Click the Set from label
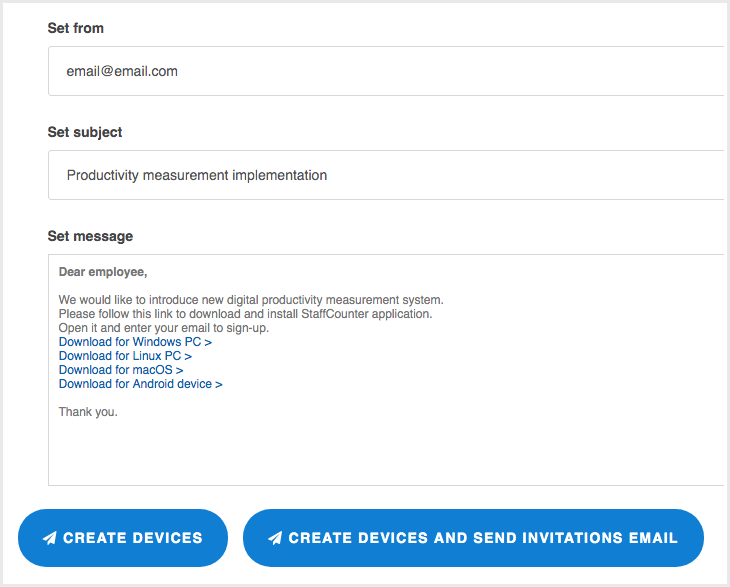The width and height of the screenshot is (730, 587). point(75,28)
